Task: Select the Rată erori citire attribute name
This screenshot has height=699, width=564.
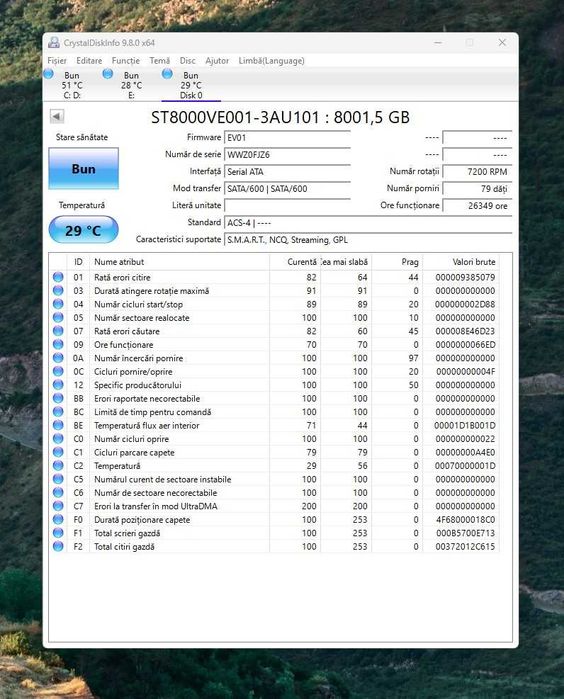Action: (x=122, y=277)
